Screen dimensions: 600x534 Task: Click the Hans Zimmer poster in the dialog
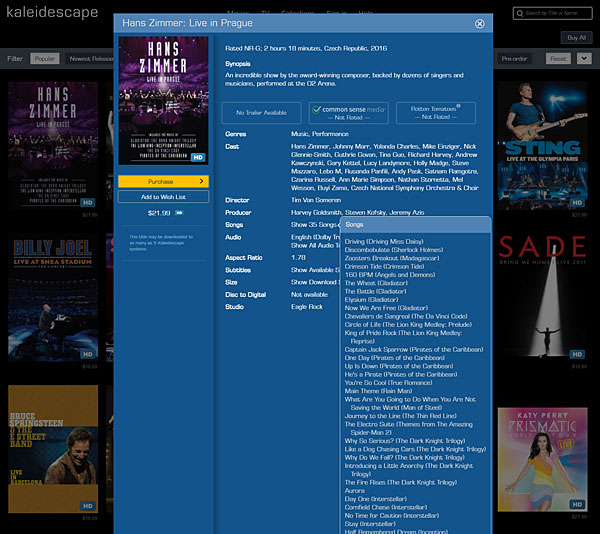[x=163, y=101]
